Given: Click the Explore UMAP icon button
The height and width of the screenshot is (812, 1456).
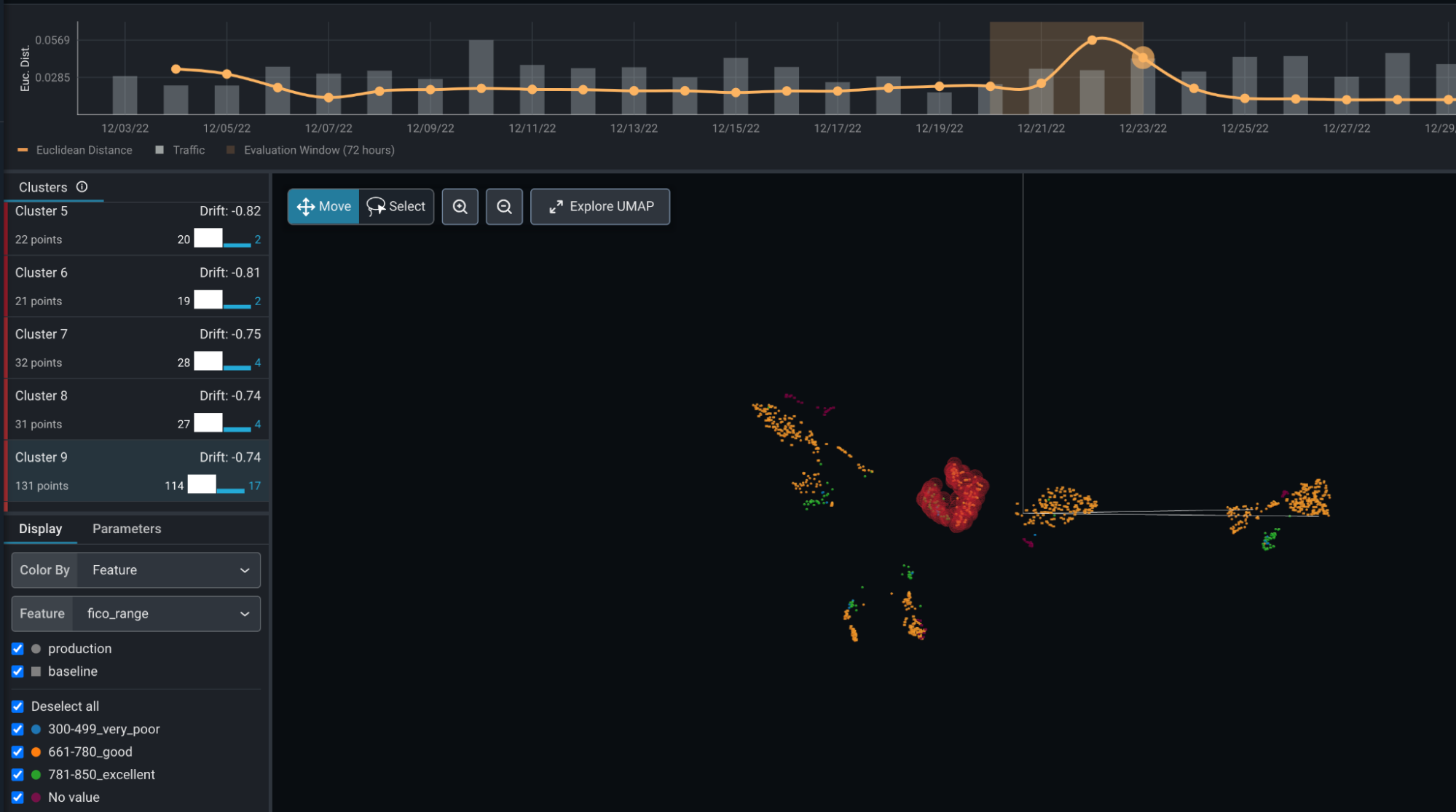Looking at the screenshot, I should 555,207.
